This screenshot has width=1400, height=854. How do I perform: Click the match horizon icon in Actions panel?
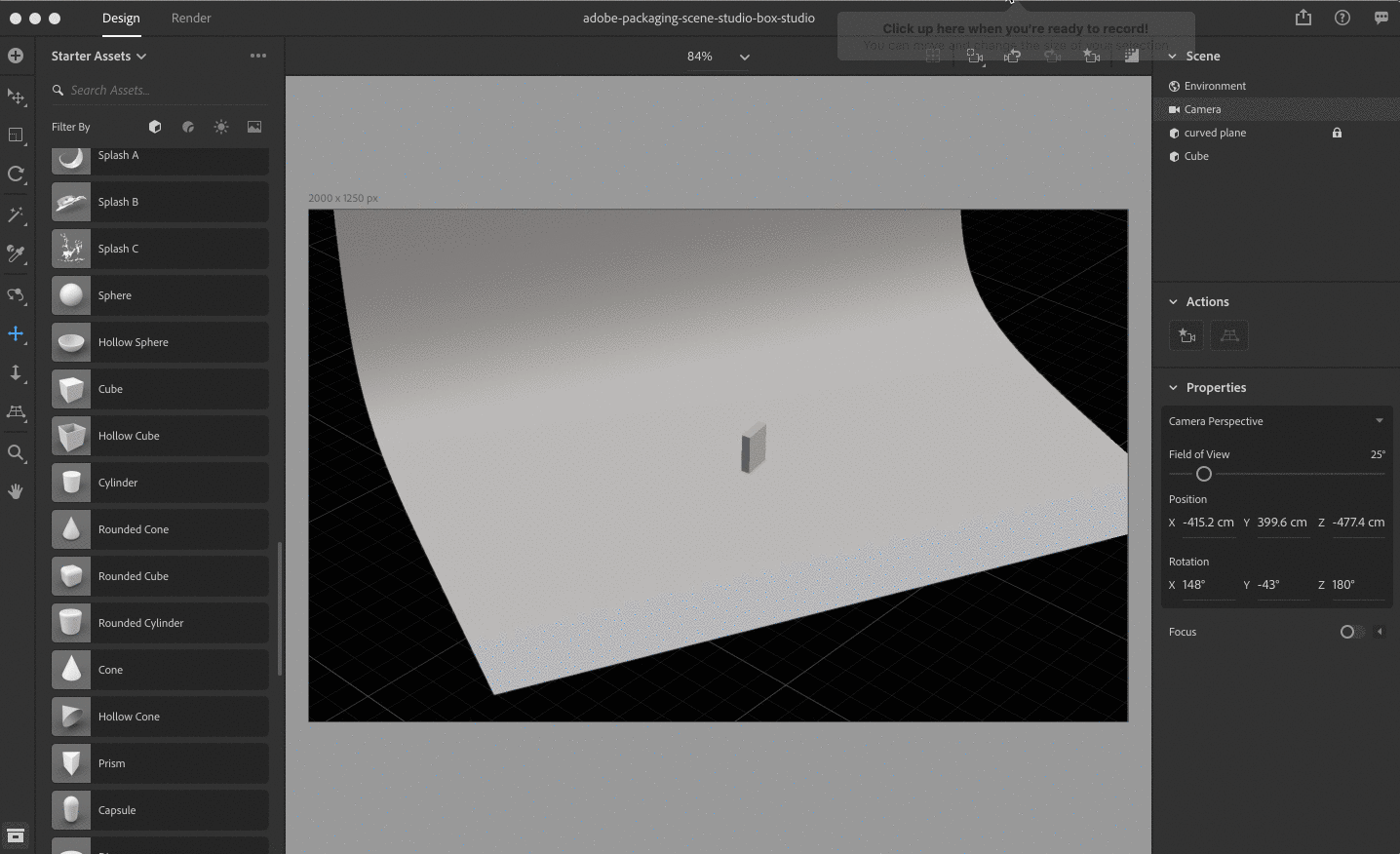1229,335
